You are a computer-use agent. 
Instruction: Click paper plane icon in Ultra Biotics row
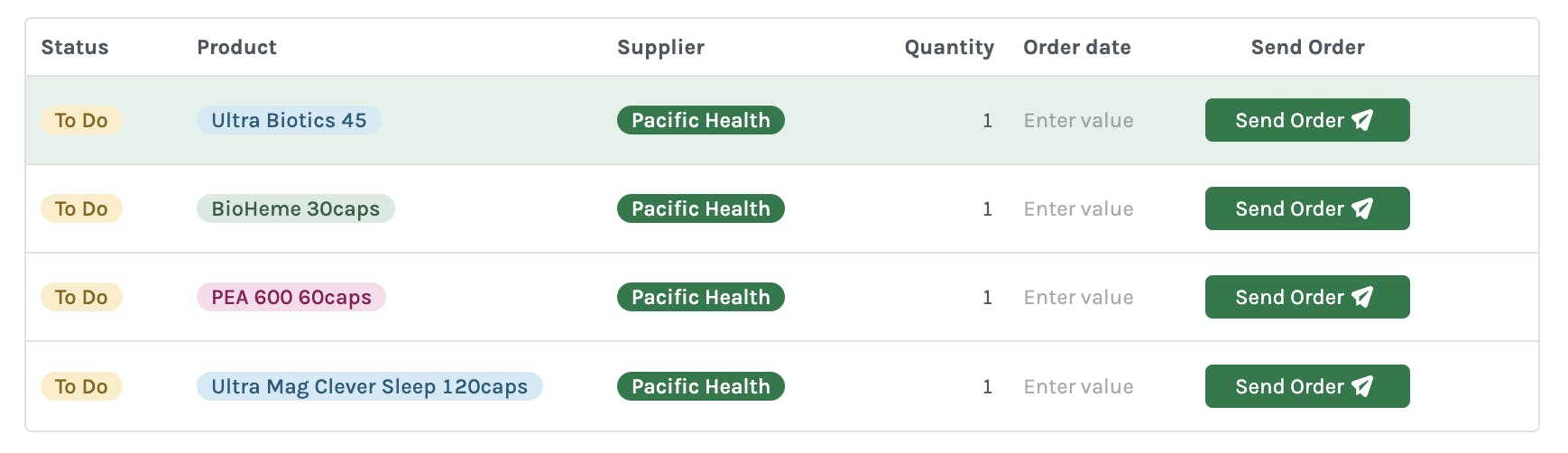tap(1362, 120)
